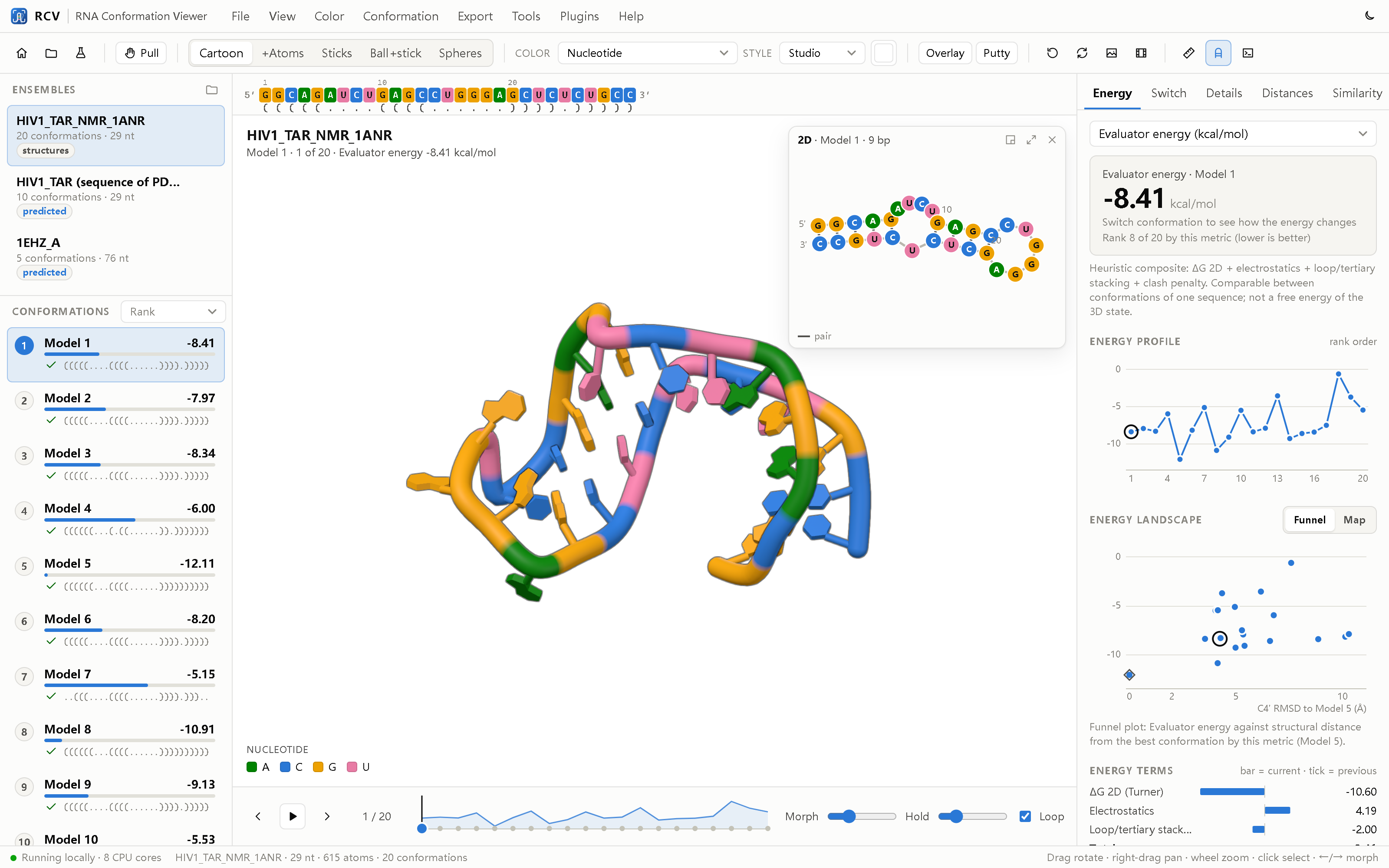The image size is (1389, 868).
Task: Close the 2D Model 1 panel
Action: pos(1052,140)
